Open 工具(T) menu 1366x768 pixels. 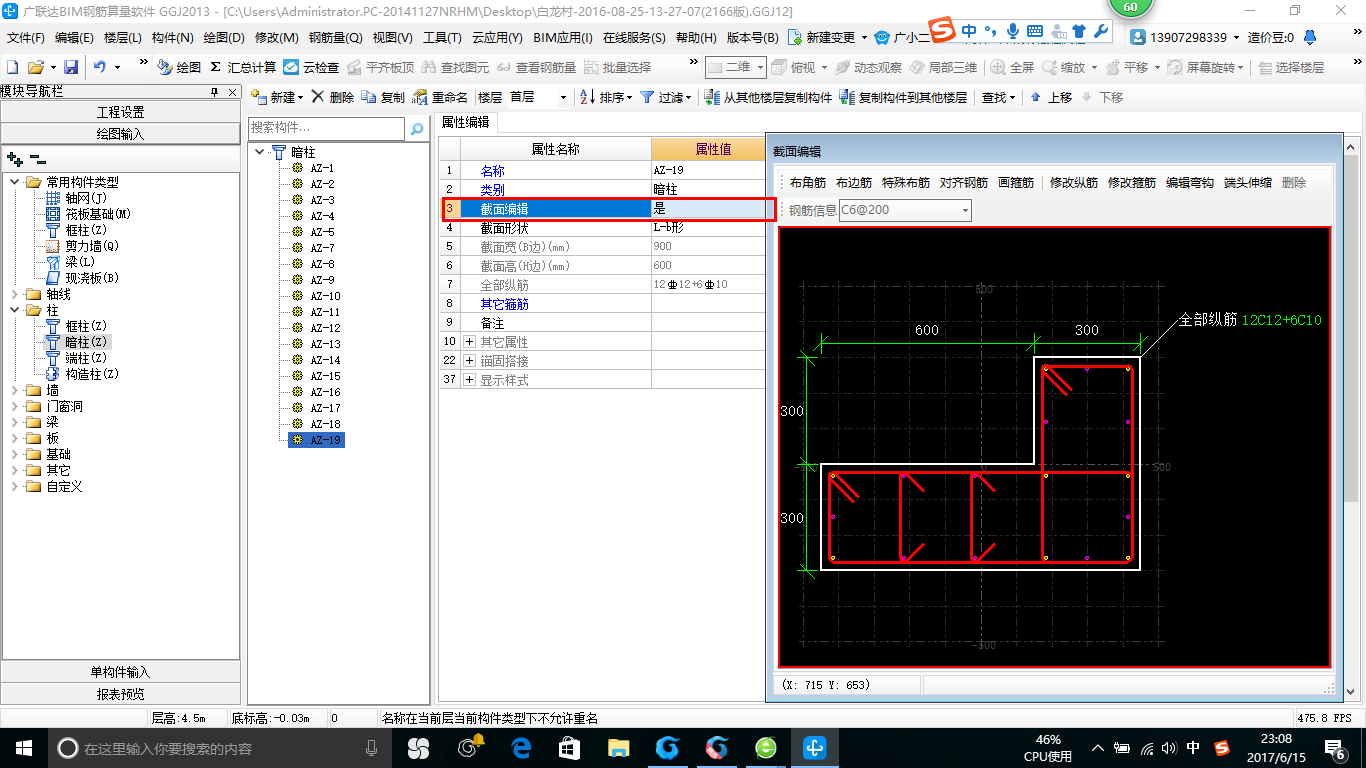tap(442, 38)
